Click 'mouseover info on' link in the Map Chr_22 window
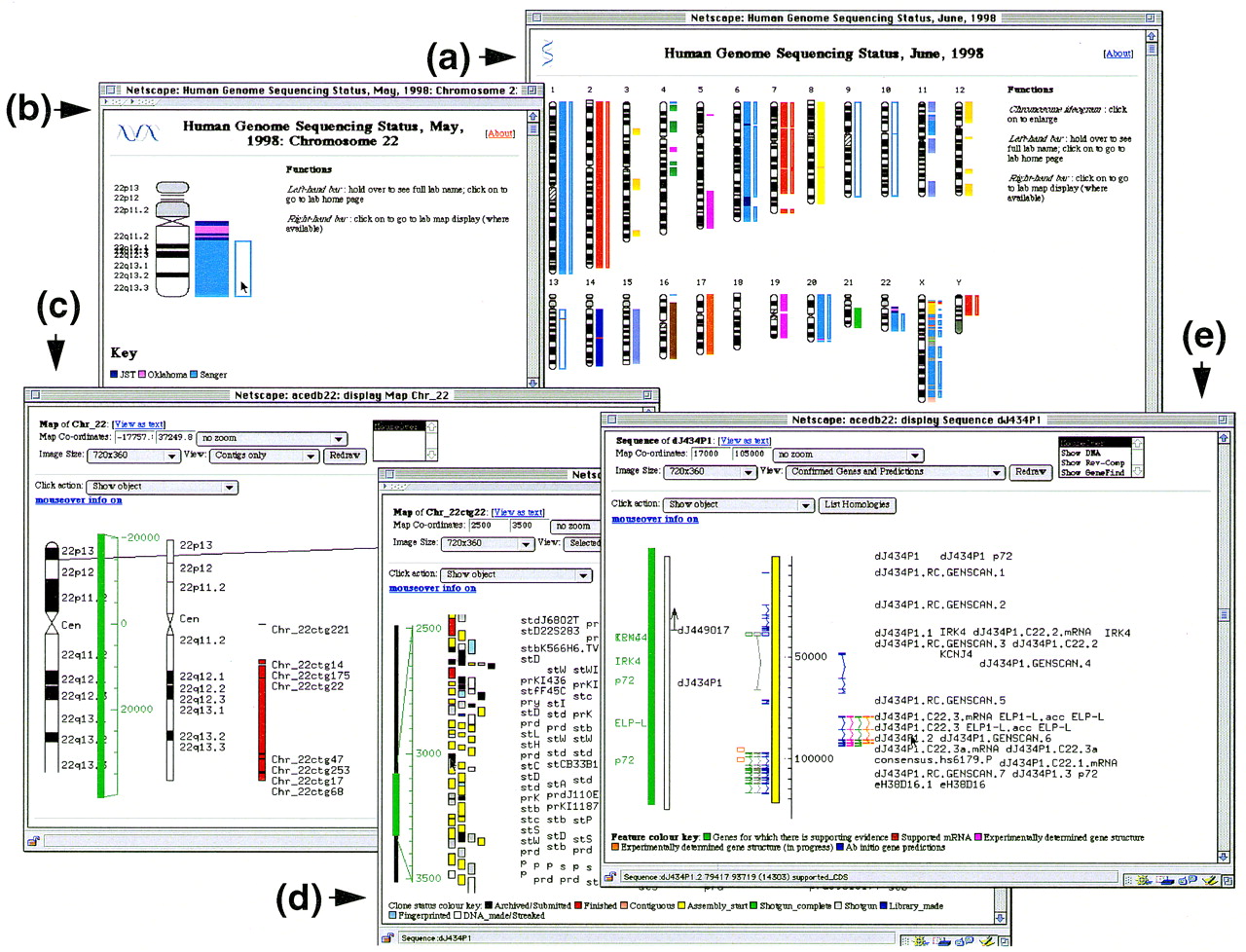Image resolution: width=1246 pixels, height=952 pixels. tap(79, 500)
